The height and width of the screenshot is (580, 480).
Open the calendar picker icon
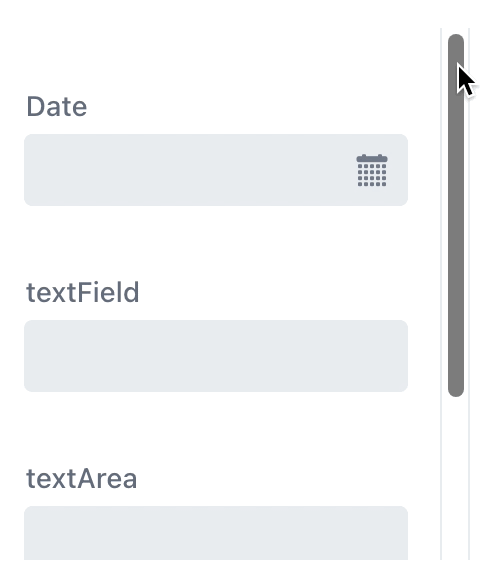pos(372,171)
